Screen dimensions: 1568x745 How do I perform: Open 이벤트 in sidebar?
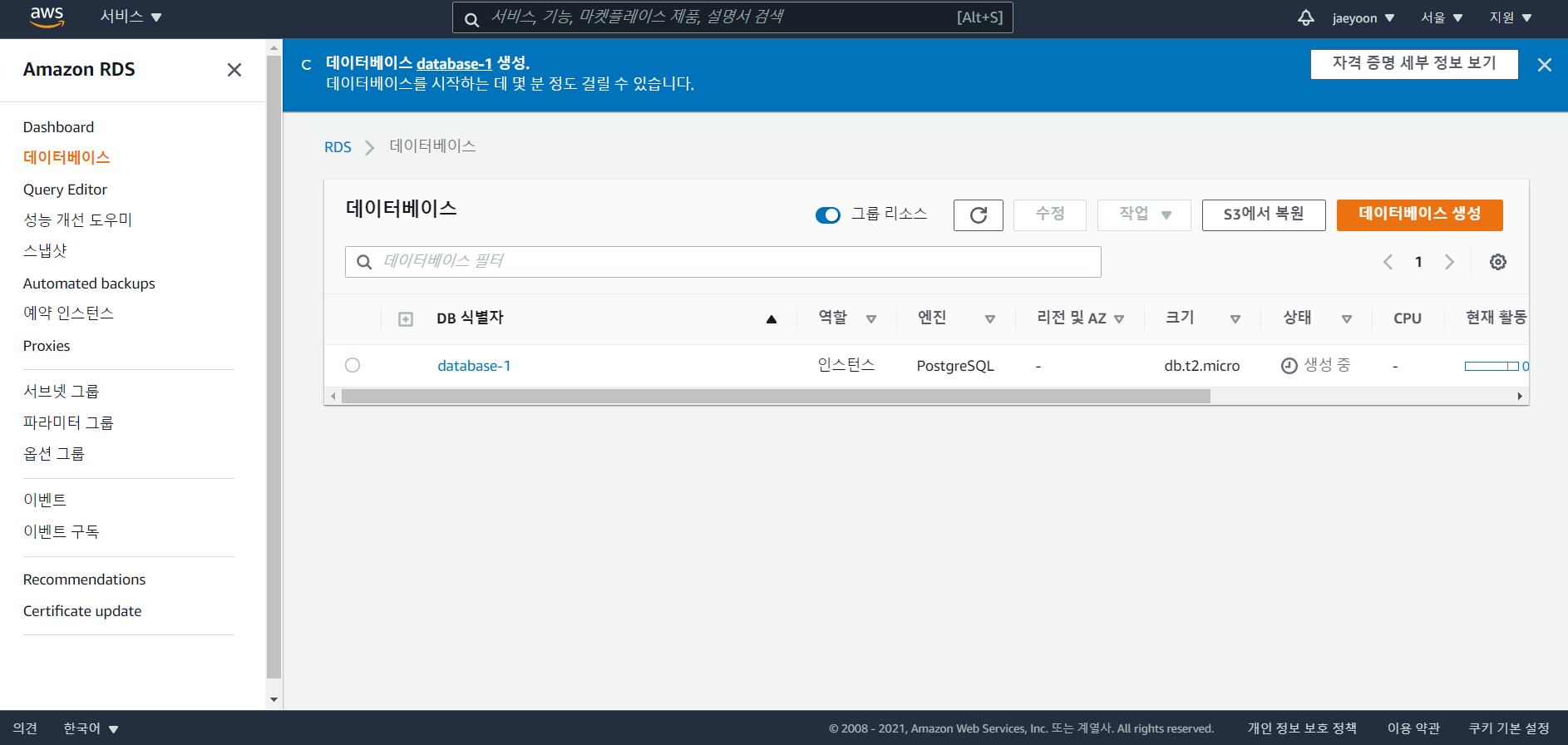[x=45, y=501]
